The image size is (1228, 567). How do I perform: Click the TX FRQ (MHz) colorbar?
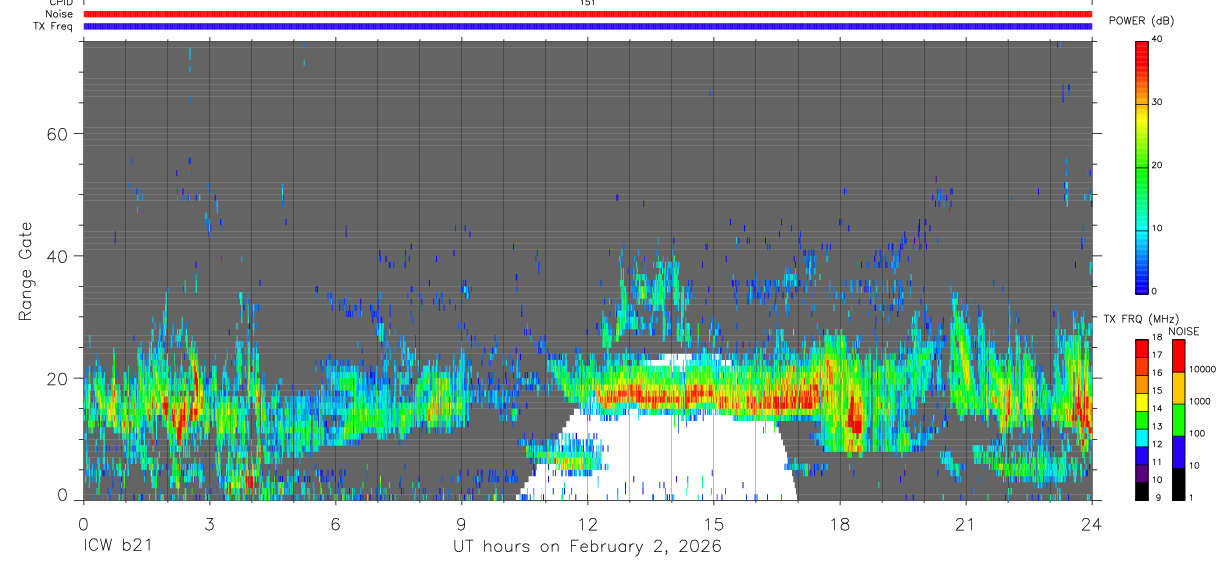pos(1142,419)
